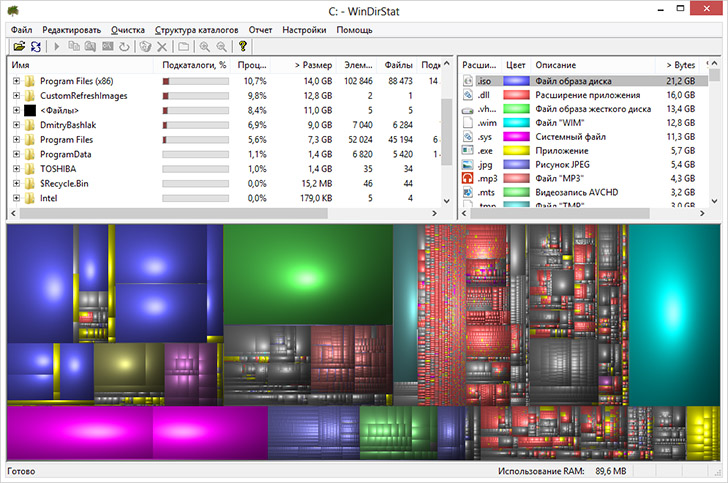Click the large green block in treemap
This screenshot has width=728, height=483.
point(307,273)
